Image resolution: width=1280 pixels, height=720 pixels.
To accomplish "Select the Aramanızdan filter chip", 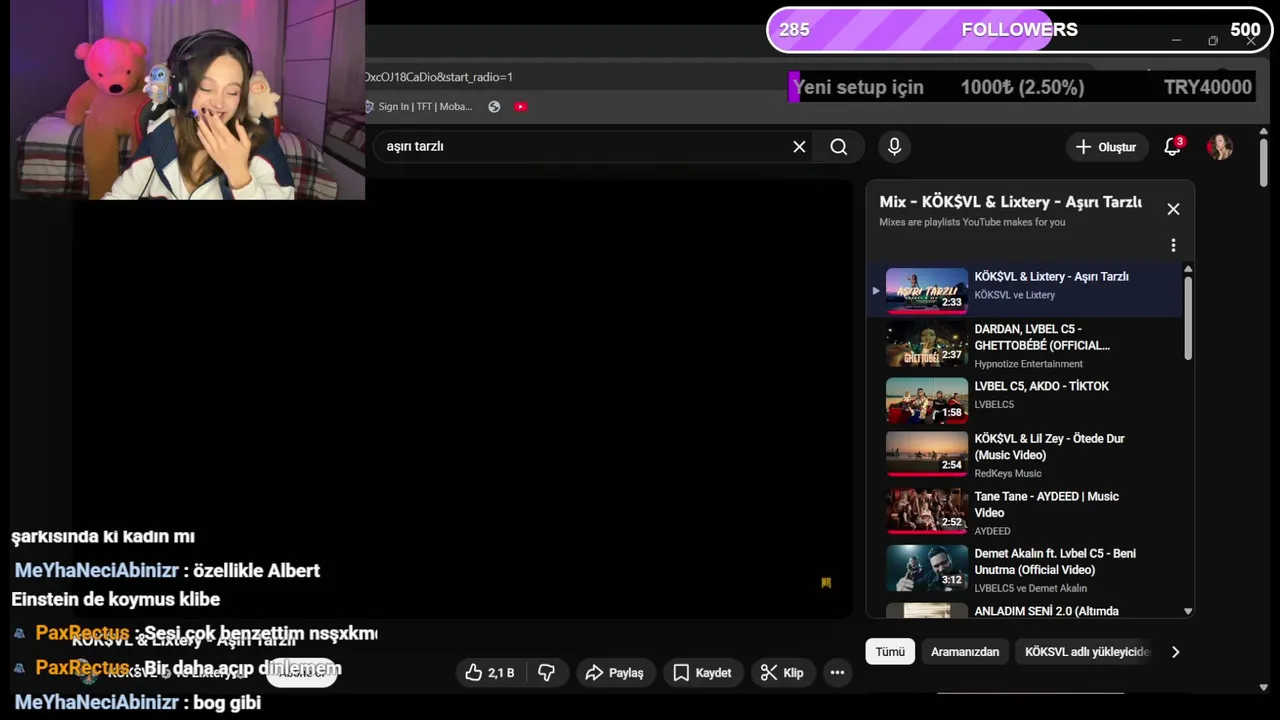I will click(x=965, y=652).
